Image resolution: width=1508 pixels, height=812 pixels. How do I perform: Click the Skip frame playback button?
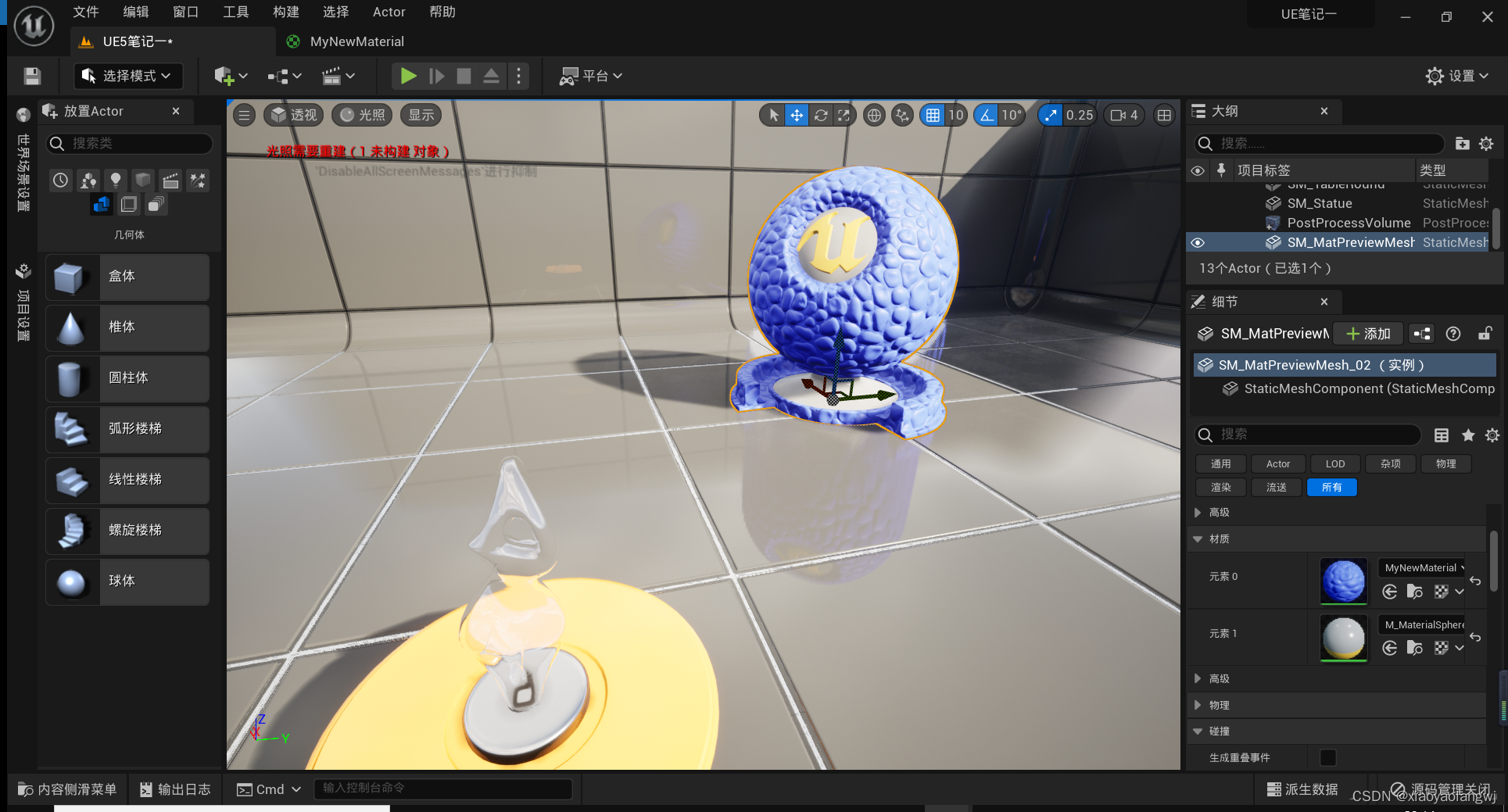[437, 76]
